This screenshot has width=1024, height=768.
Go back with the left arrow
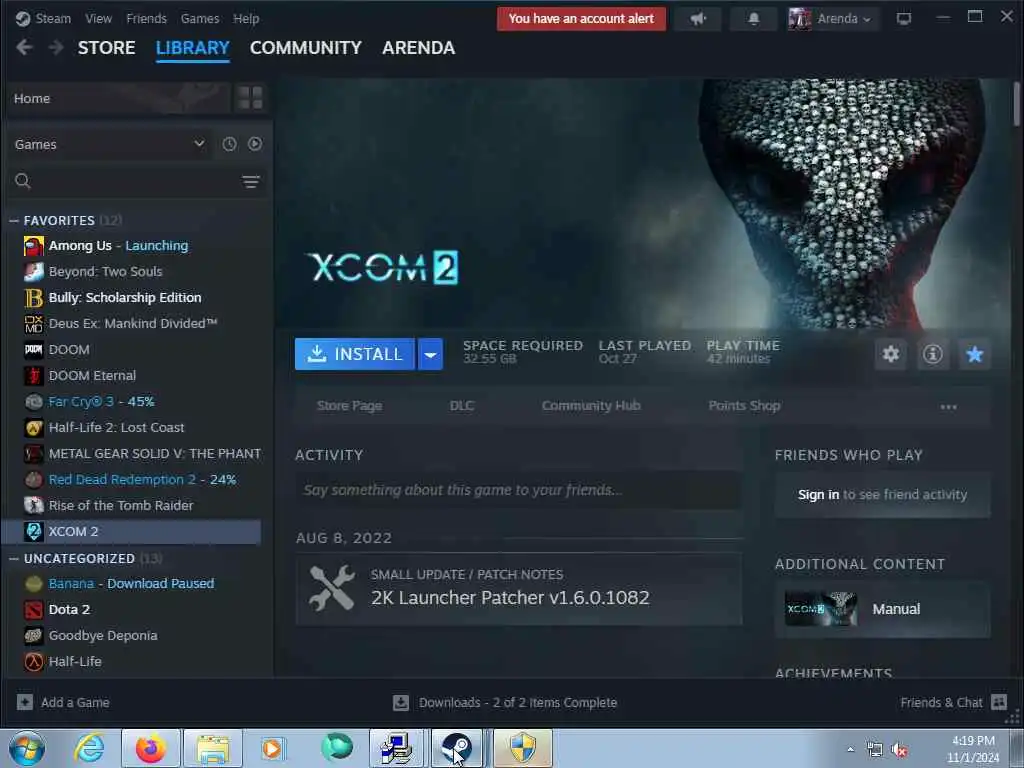click(24, 48)
